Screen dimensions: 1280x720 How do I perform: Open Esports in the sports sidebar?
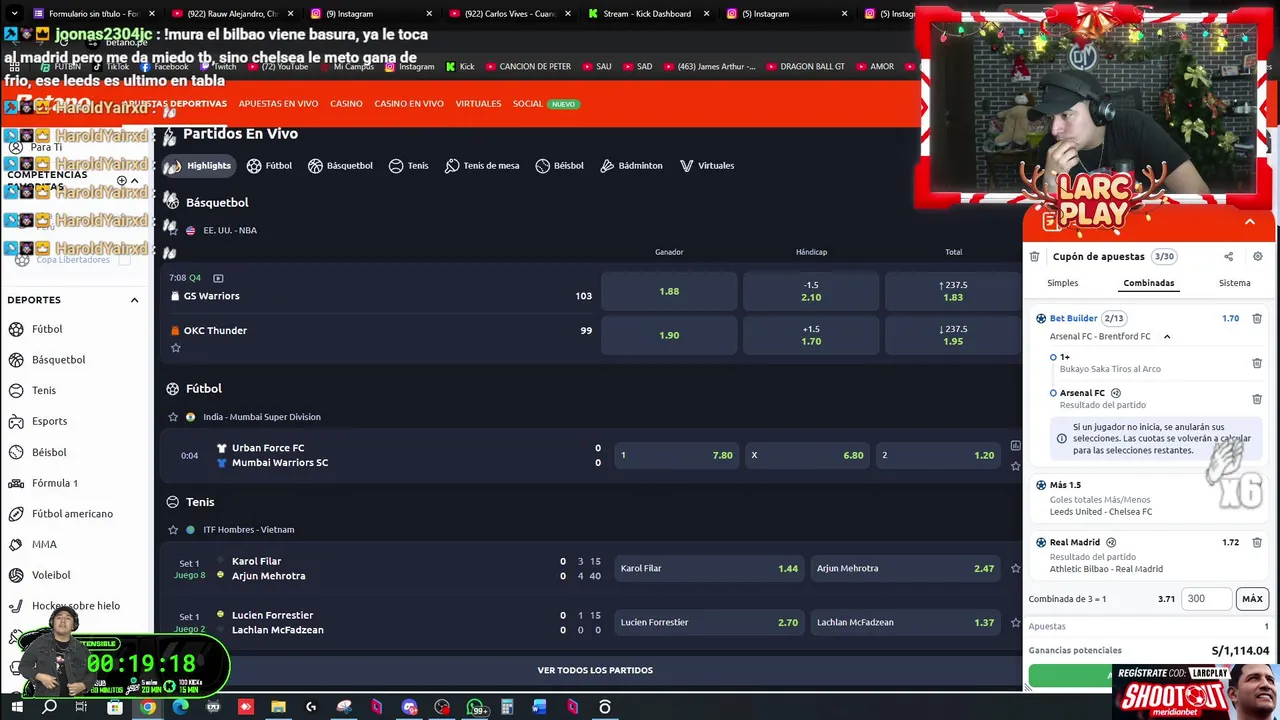(49, 422)
